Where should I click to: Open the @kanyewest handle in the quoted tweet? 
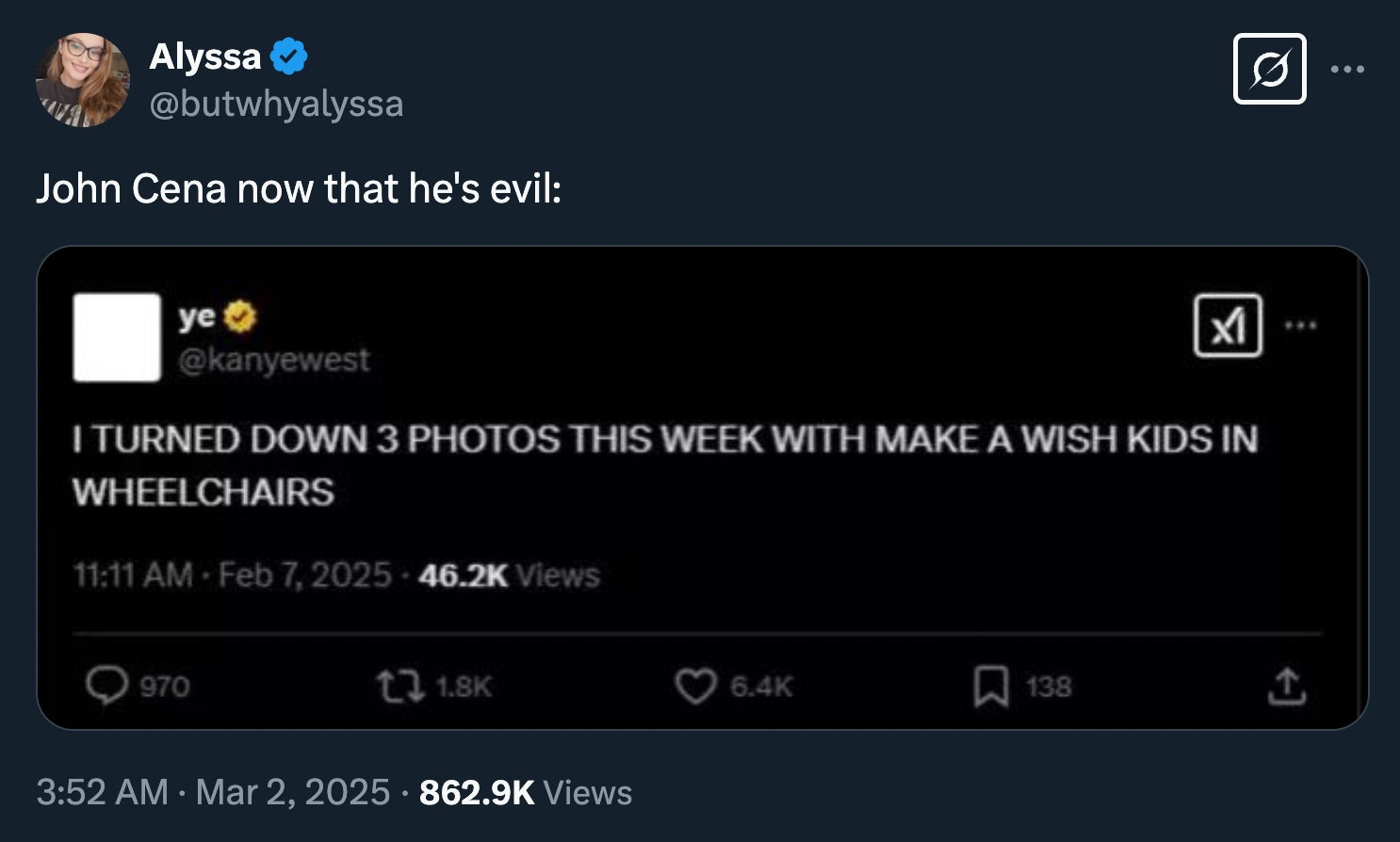coord(274,360)
